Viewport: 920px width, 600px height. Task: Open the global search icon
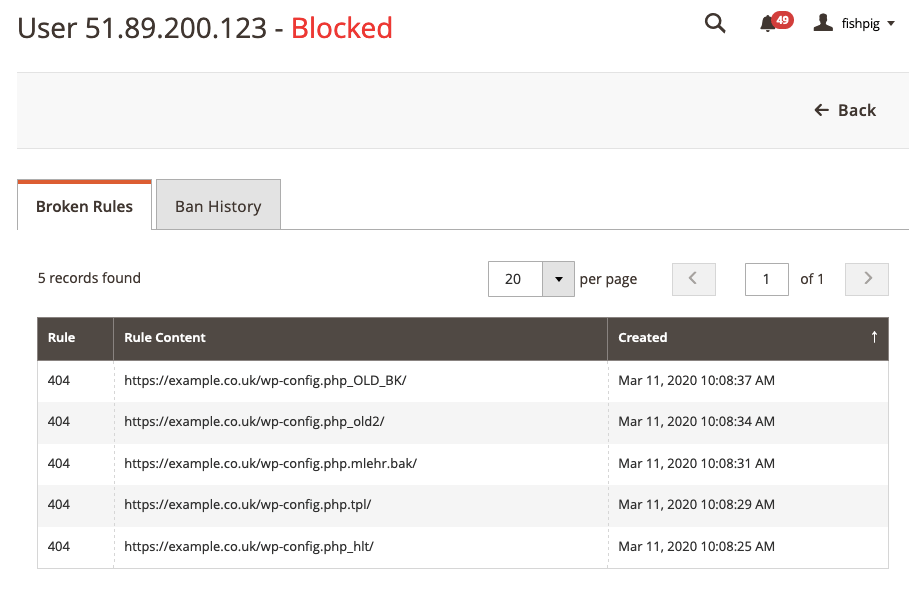click(x=715, y=23)
